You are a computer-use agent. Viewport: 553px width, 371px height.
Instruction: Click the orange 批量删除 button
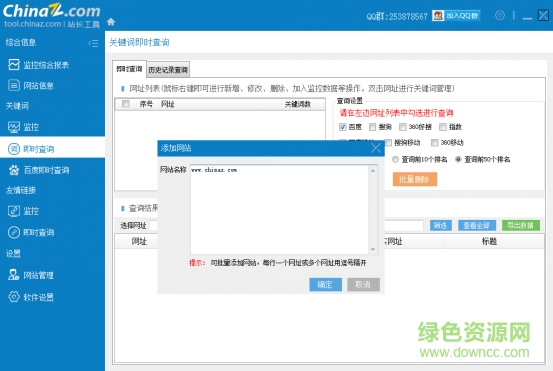coord(414,179)
